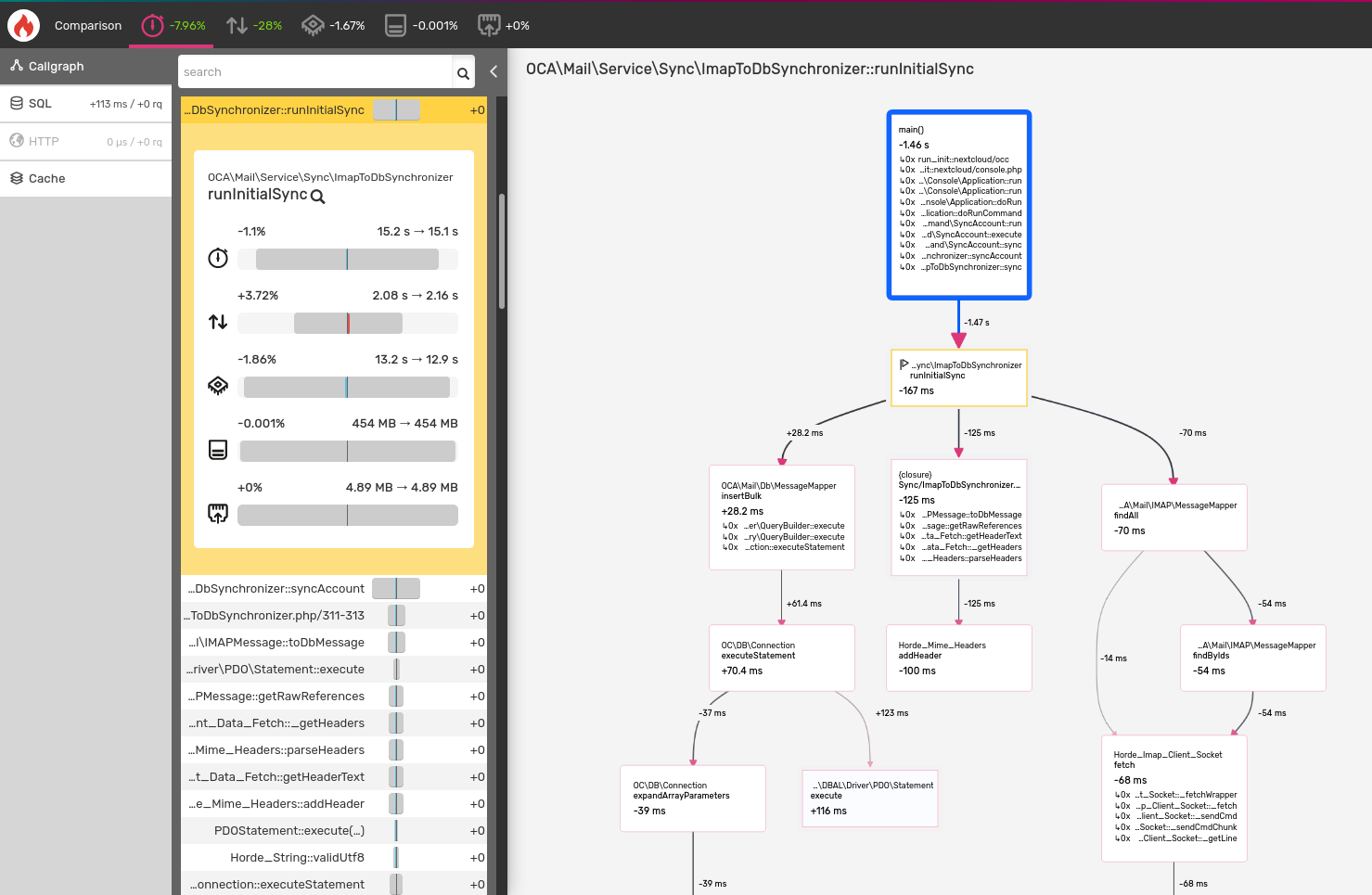Select the PDO\Statement execute node

tap(870, 798)
